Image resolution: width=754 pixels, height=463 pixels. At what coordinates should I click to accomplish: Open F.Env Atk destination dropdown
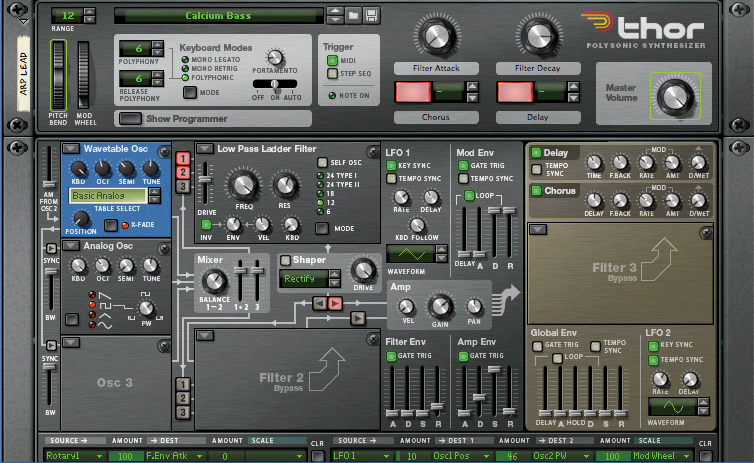pos(199,456)
